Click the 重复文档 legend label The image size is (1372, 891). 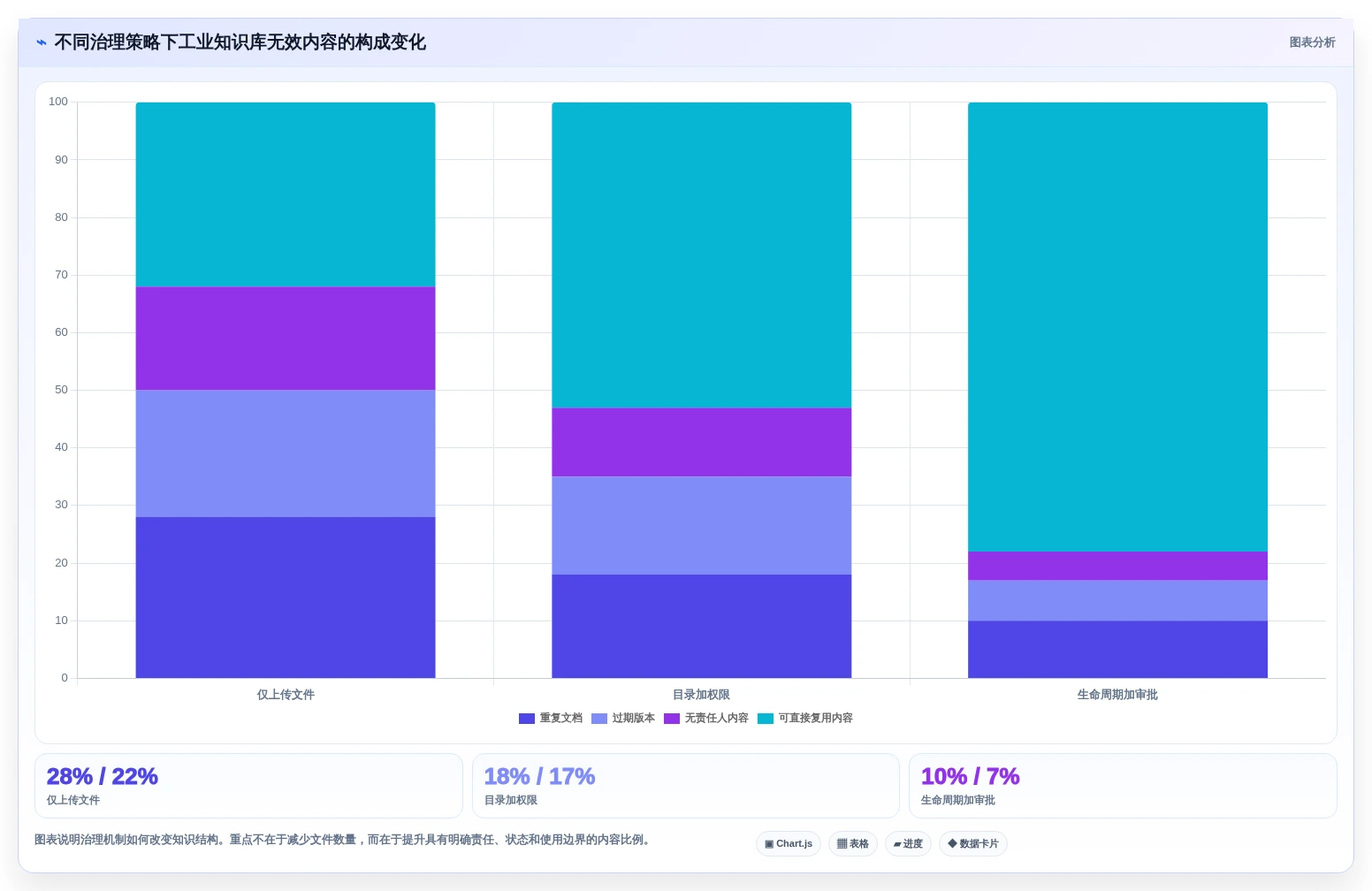[x=561, y=719]
